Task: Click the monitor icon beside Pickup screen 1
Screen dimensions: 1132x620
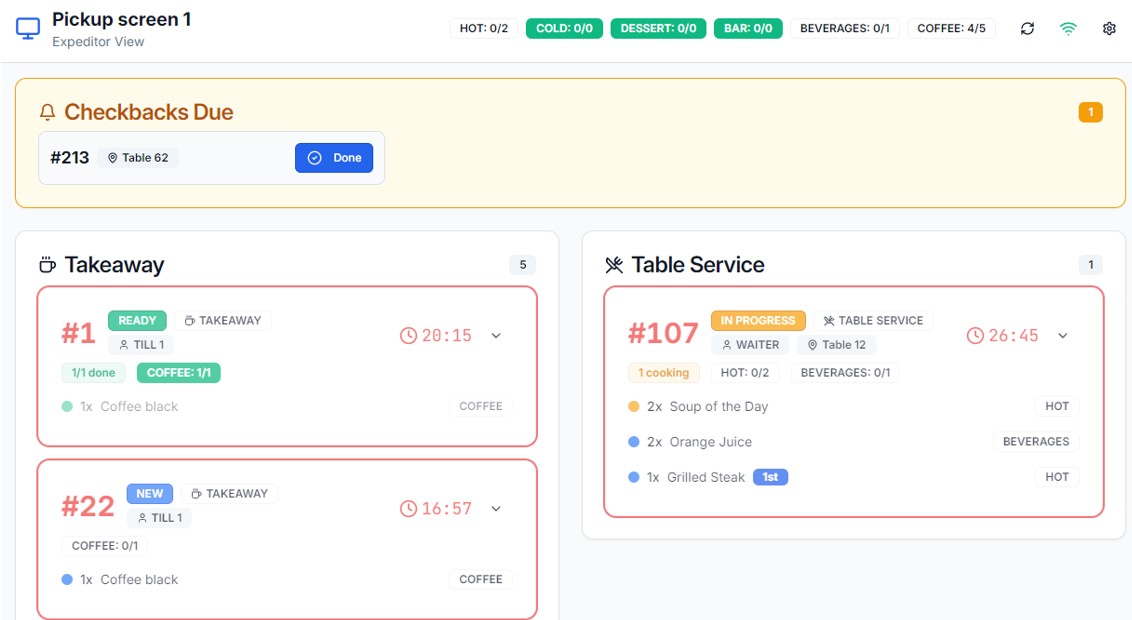Action: point(29,28)
